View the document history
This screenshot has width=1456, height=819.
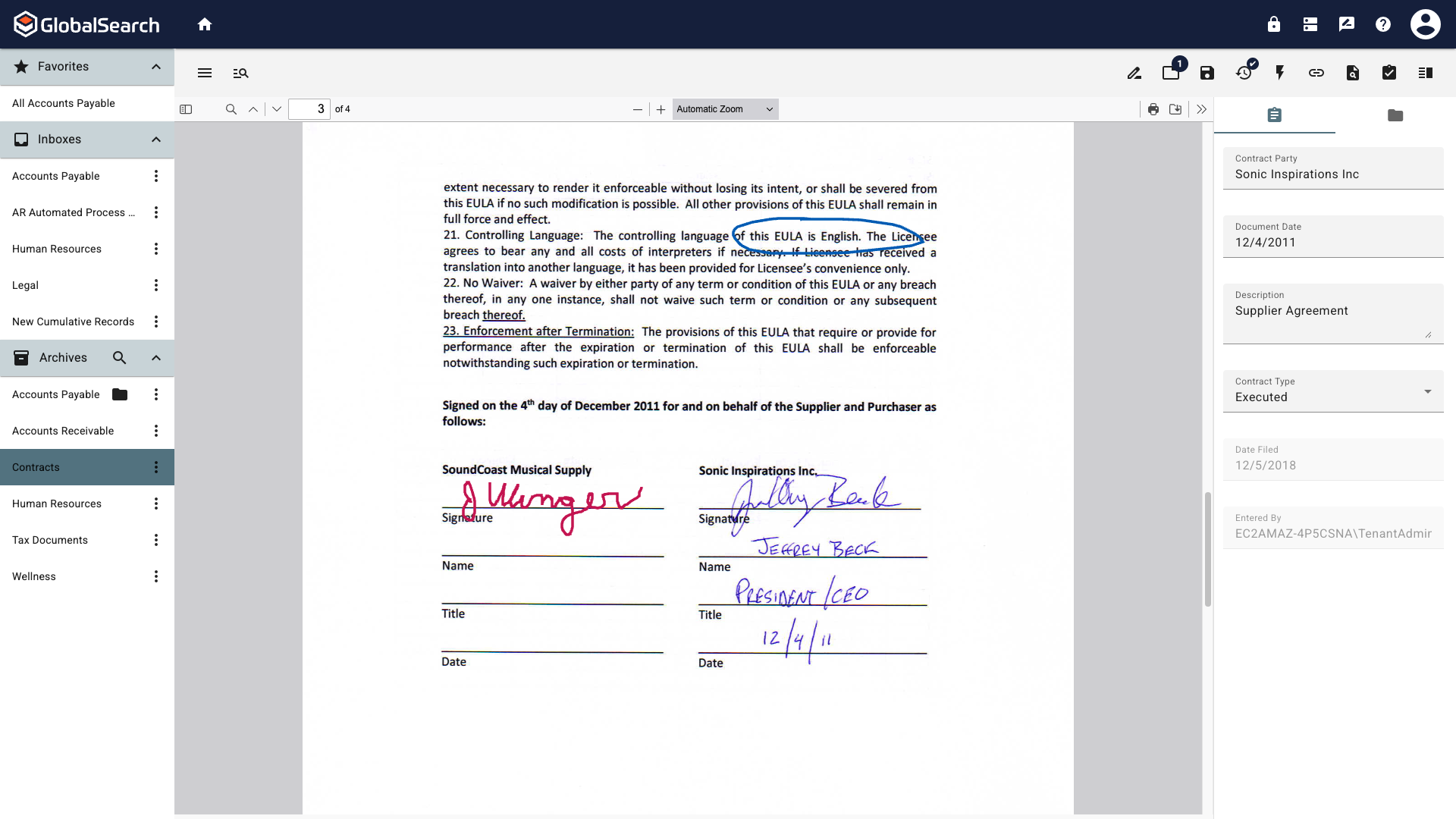tap(1244, 73)
